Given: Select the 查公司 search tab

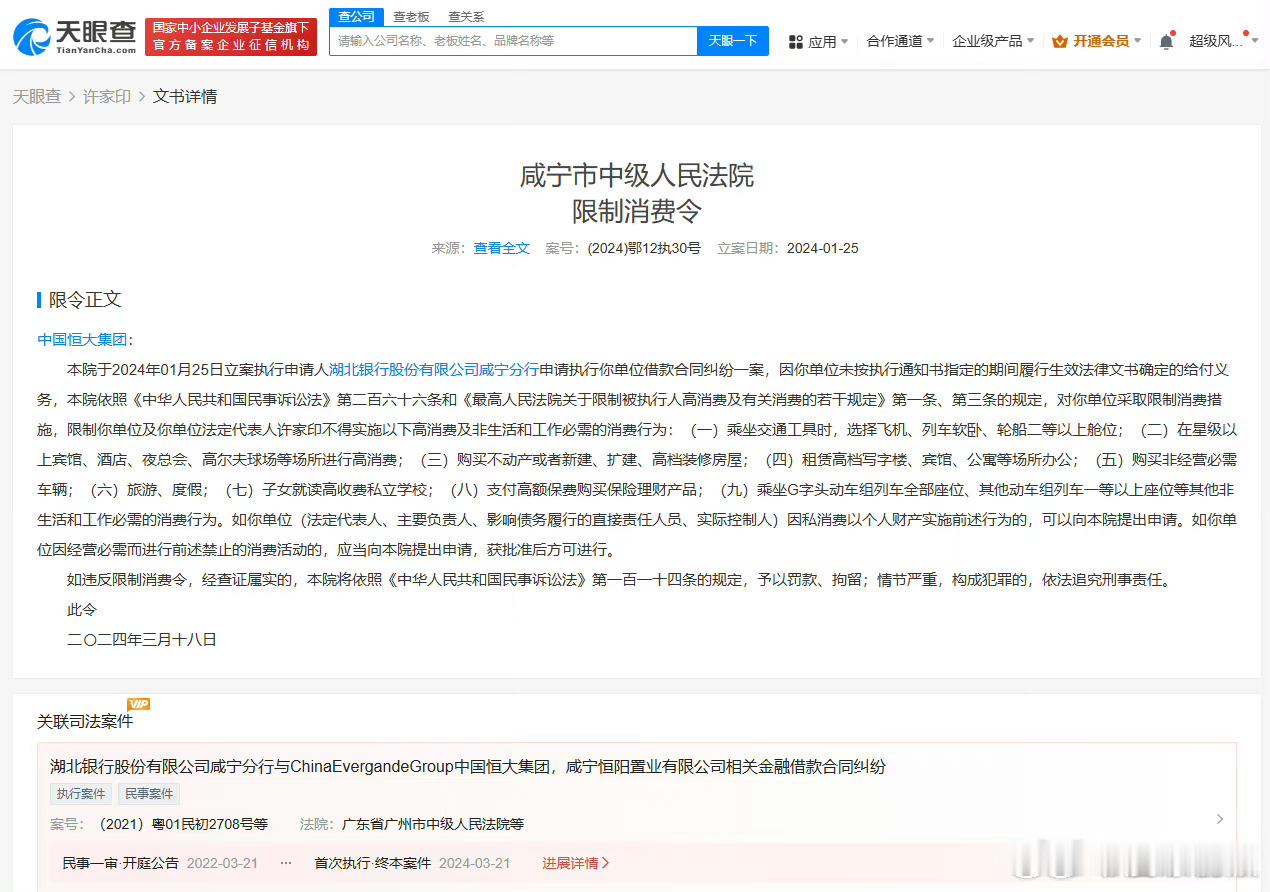Looking at the screenshot, I should point(356,16).
